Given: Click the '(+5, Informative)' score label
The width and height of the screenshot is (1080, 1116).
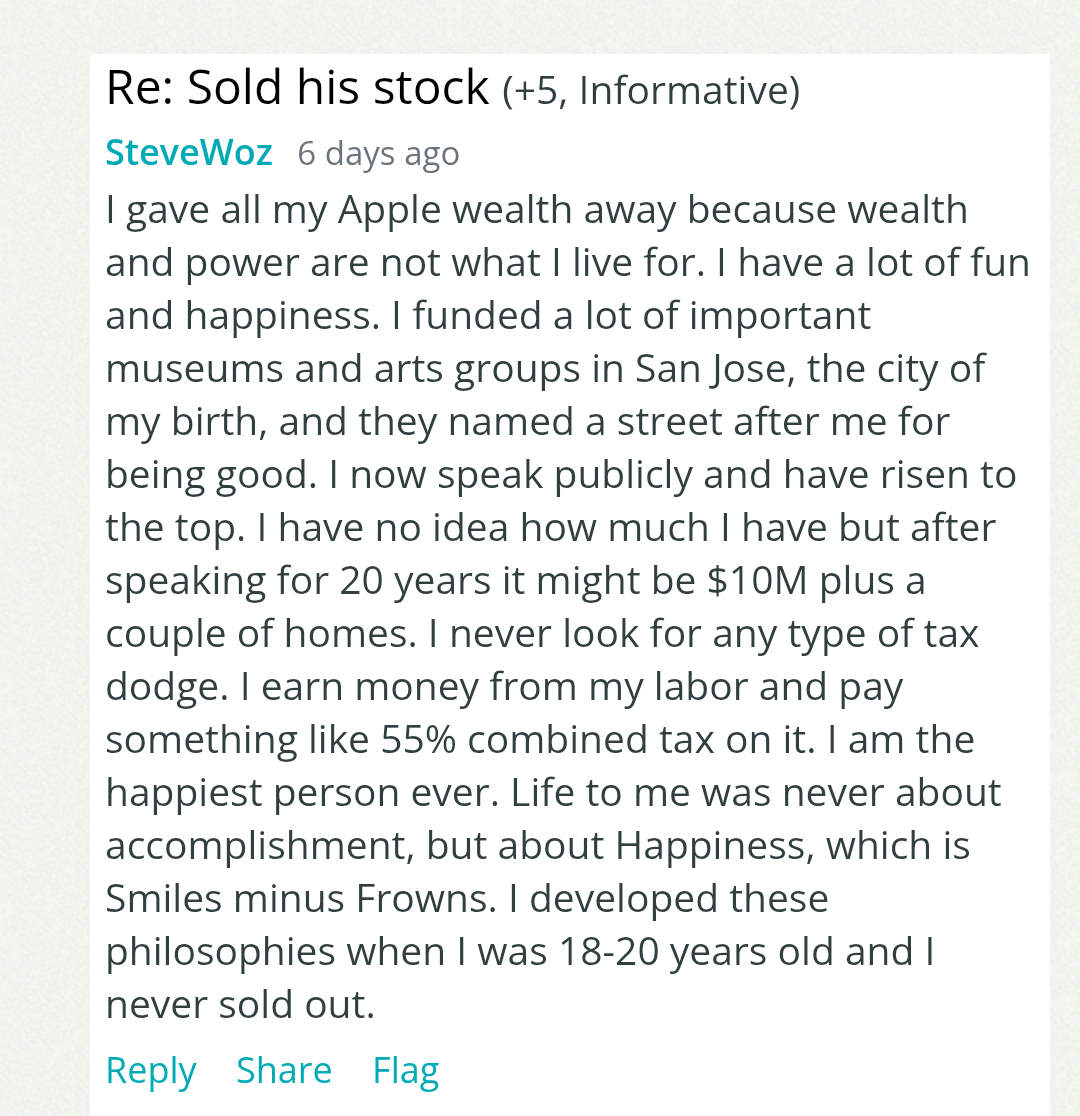Looking at the screenshot, I should coord(651,91).
